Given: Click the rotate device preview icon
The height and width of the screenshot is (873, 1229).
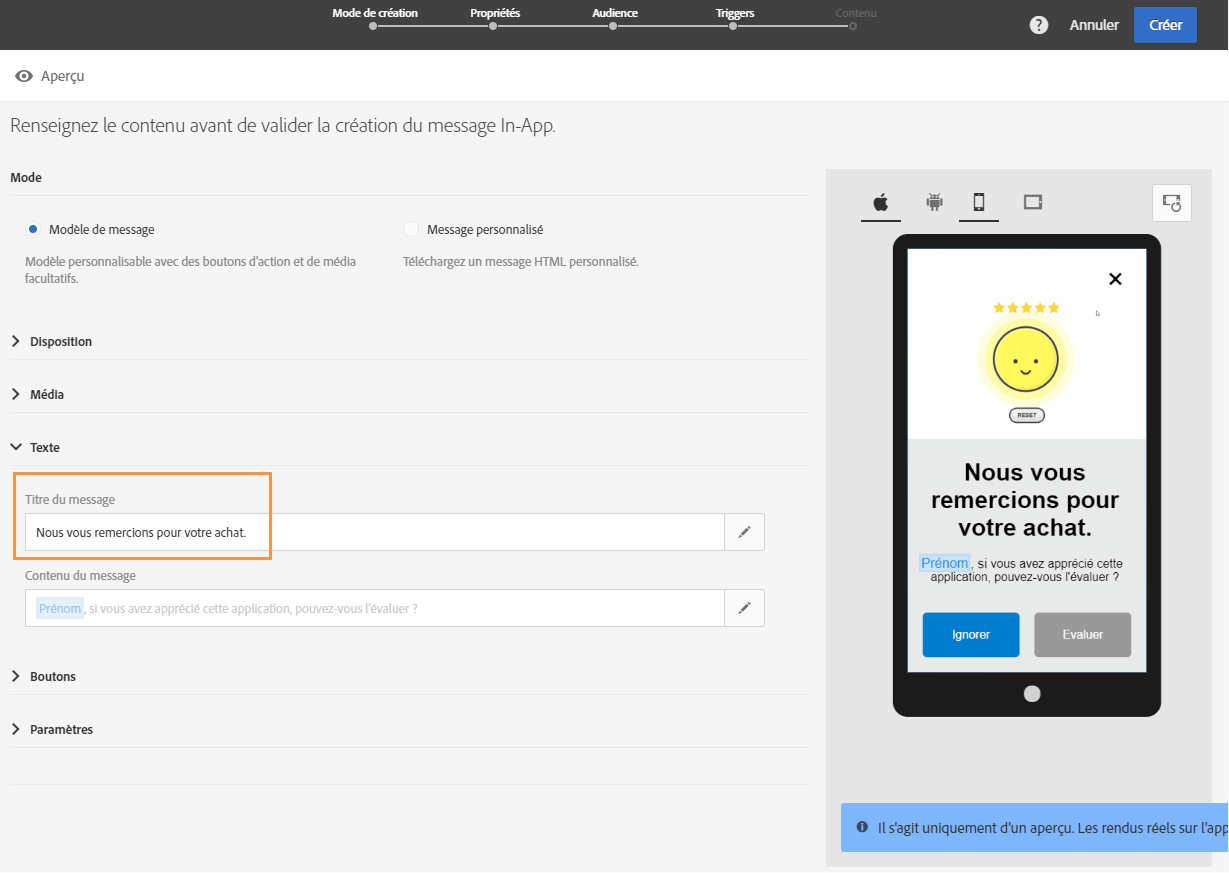Looking at the screenshot, I should 1171,203.
